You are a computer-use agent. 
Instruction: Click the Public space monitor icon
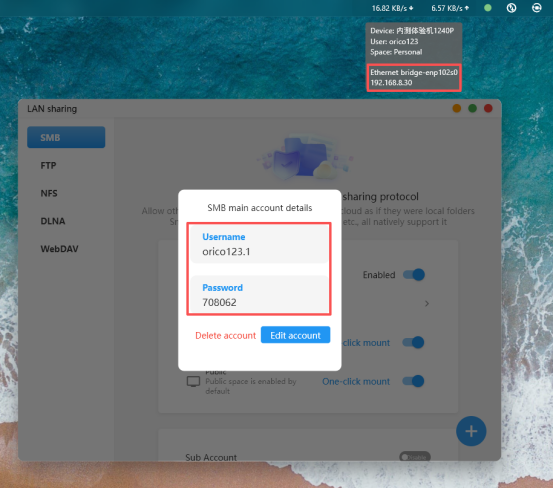click(x=193, y=381)
